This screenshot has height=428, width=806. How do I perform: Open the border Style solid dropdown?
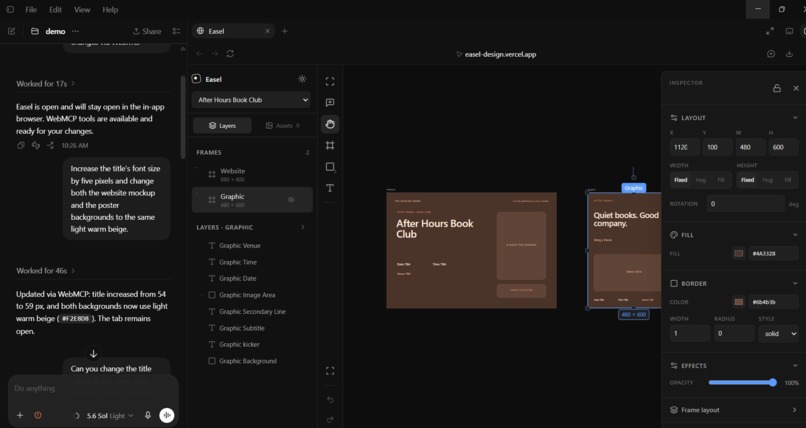click(x=779, y=333)
